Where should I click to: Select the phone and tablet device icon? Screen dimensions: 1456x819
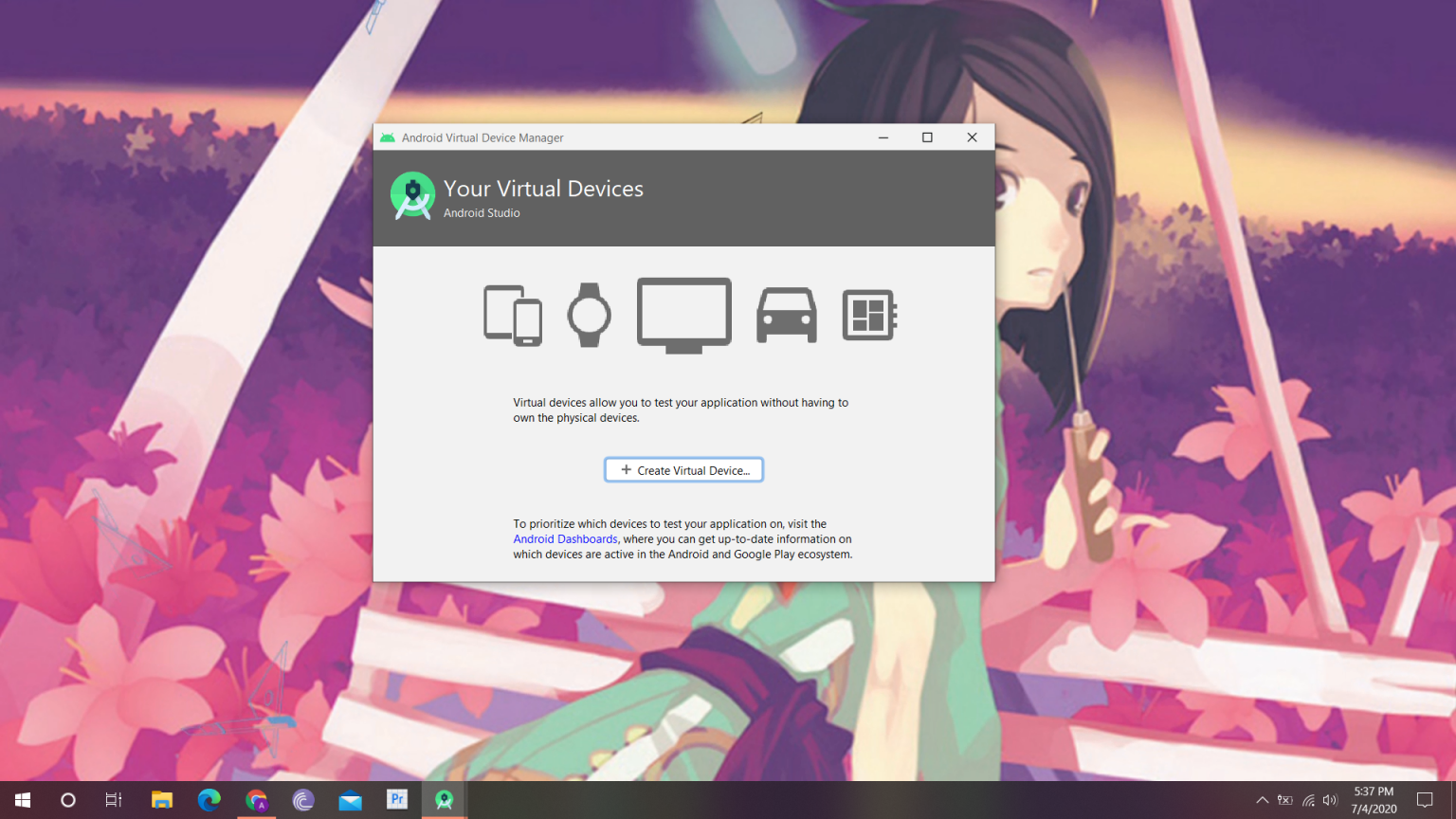tap(512, 315)
